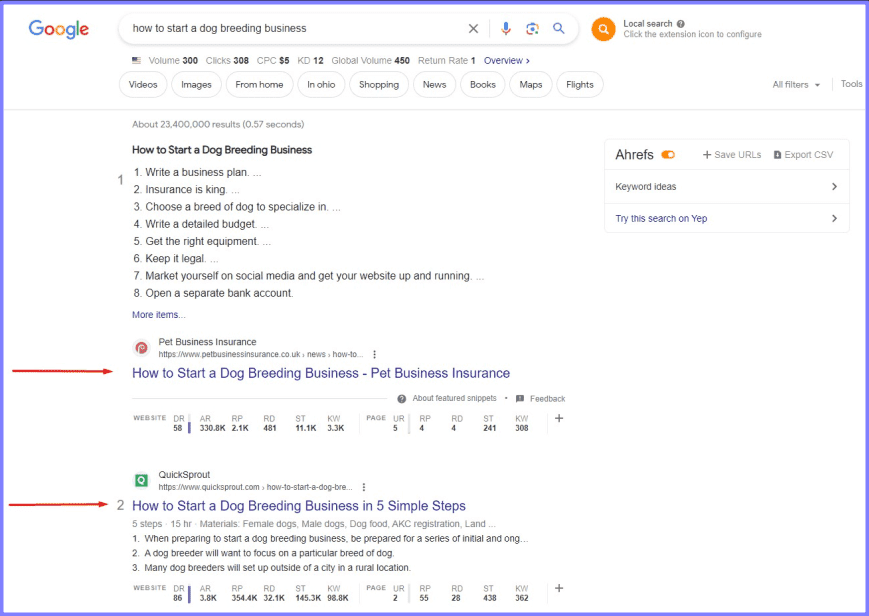869x616 pixels.
Task: Click the 'QuickSprout' site name
Action: click(x=184, y=475)
